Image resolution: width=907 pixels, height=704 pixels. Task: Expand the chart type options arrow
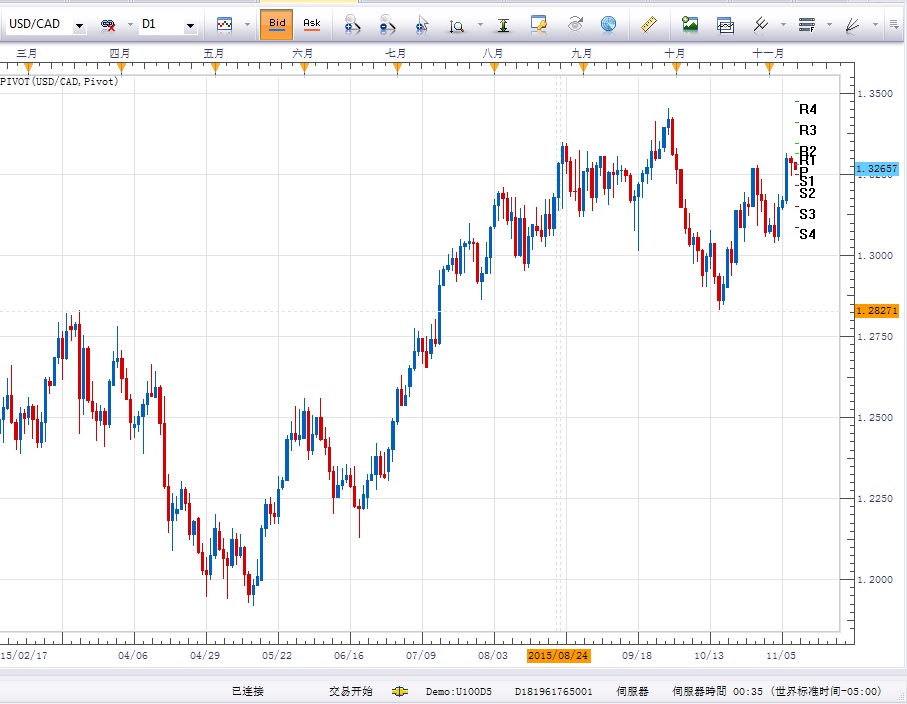click(x=248, y=25)
